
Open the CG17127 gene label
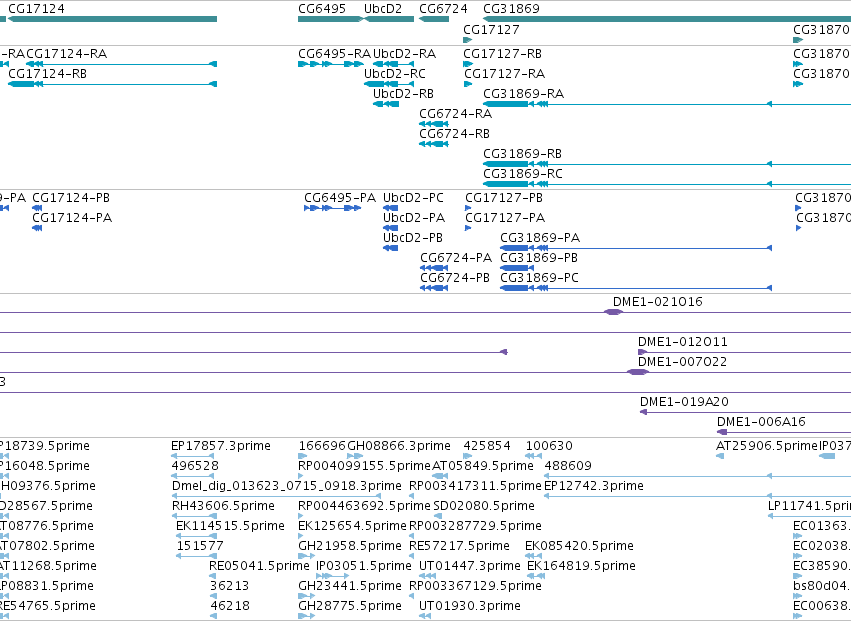[x=491, y=30]
